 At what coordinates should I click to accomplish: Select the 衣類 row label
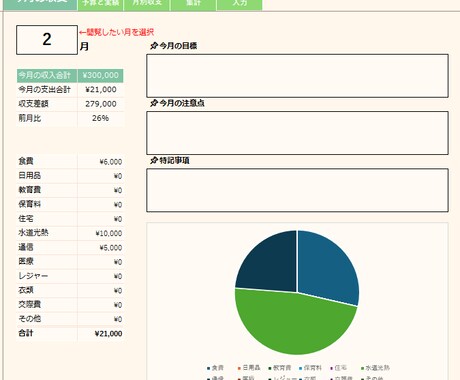(x=47, y=291)
